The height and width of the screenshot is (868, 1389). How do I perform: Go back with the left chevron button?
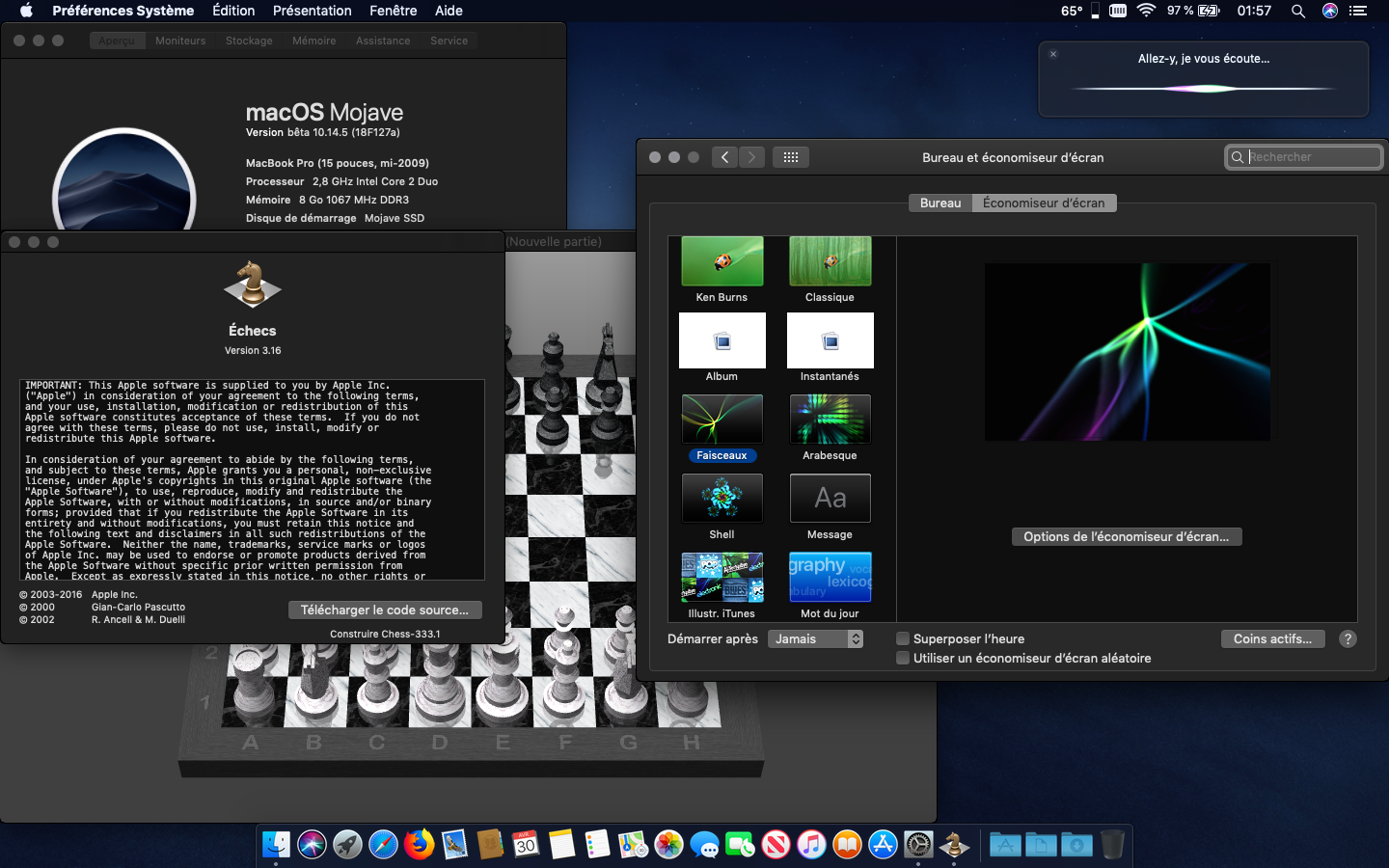[725, 157]
